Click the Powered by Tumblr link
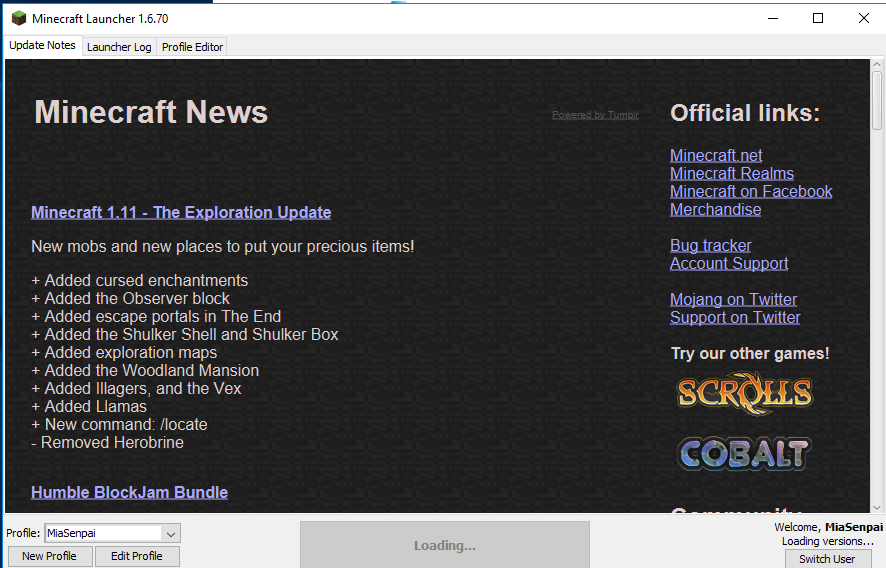886x568 pixels. [595, 115]
